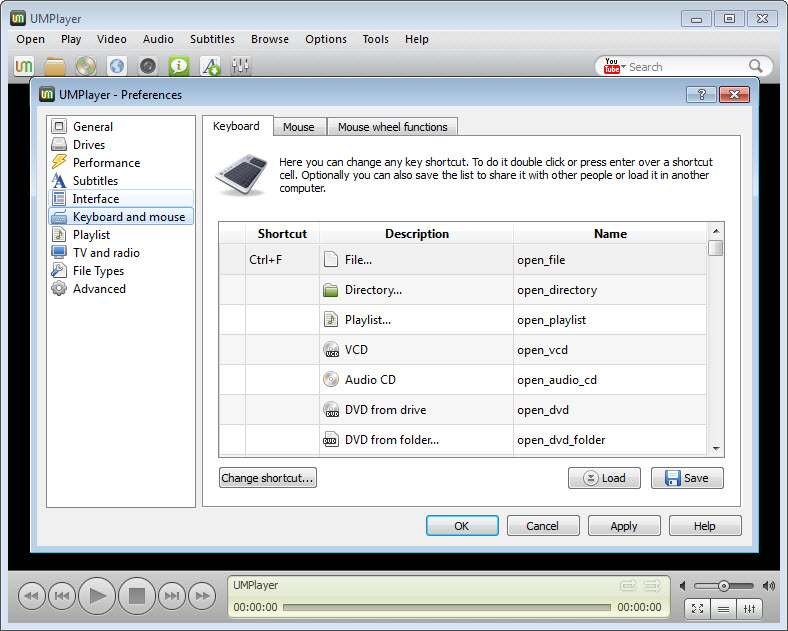This screenshot has height=631, width=788.
Task: Click the playback seek bar
Action: 447,607
